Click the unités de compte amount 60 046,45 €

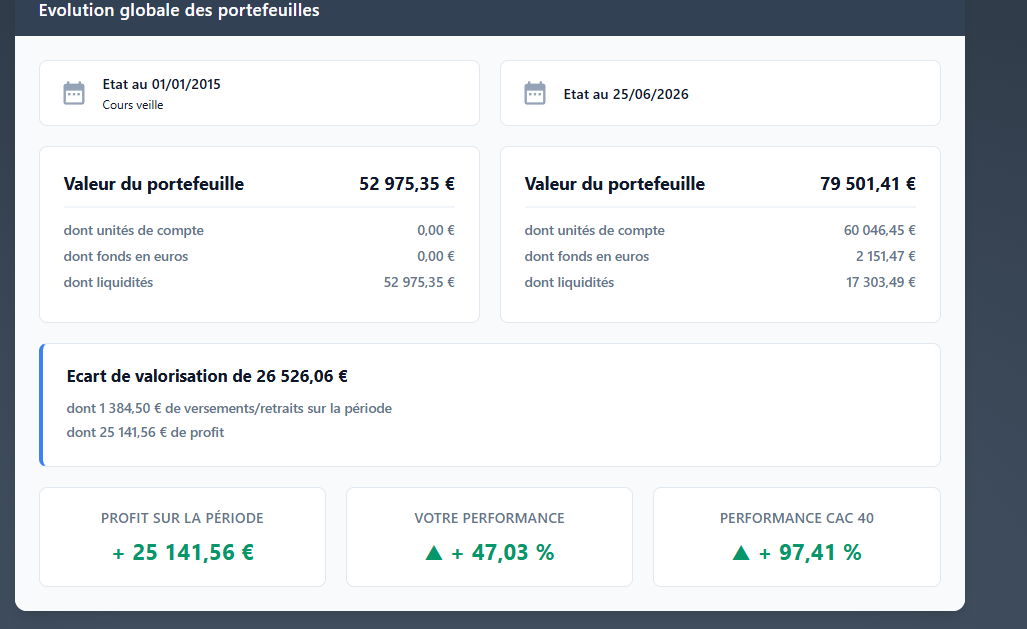tap(880, 231)
